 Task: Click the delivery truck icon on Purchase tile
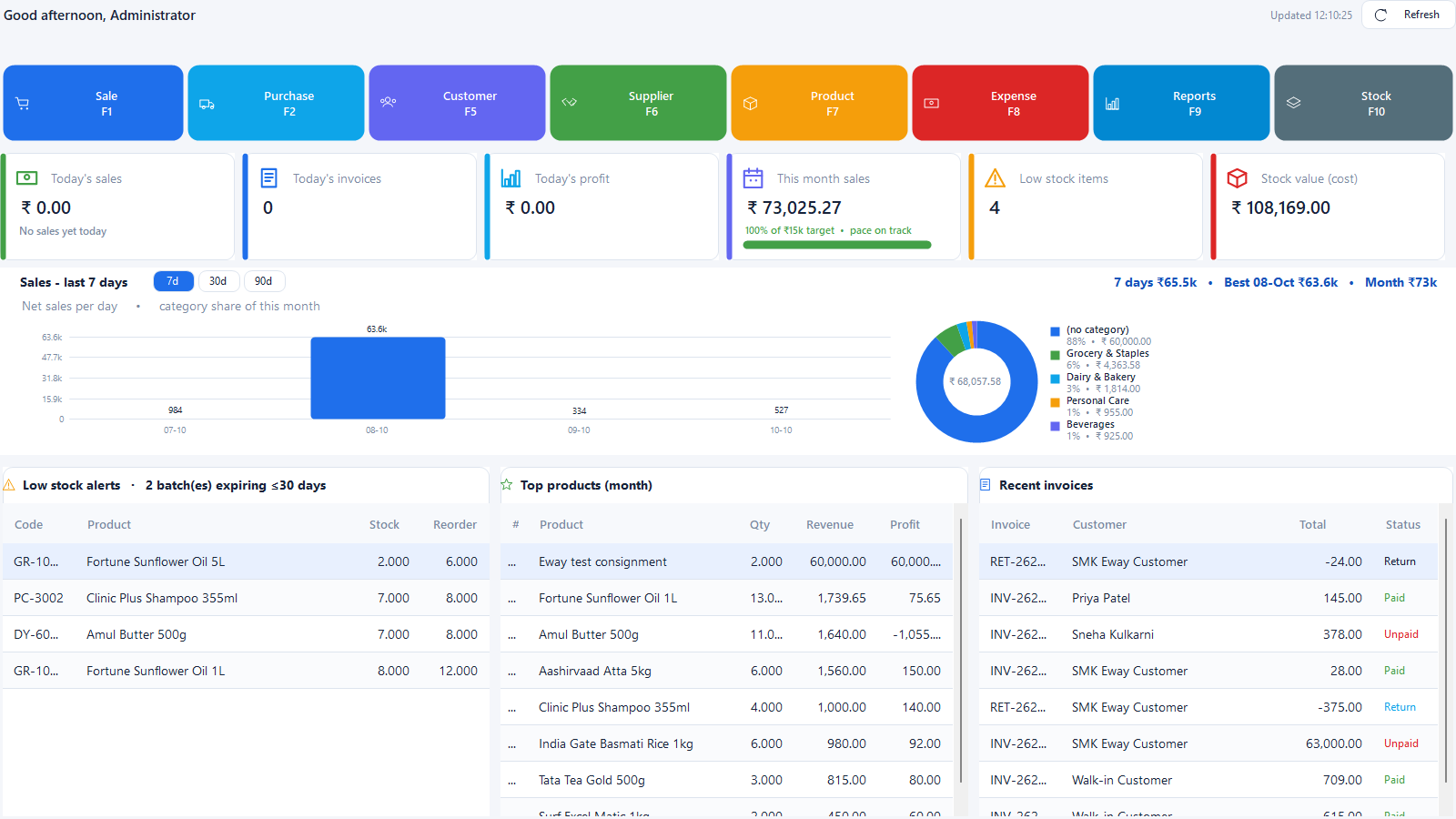(x=207, y=104)
